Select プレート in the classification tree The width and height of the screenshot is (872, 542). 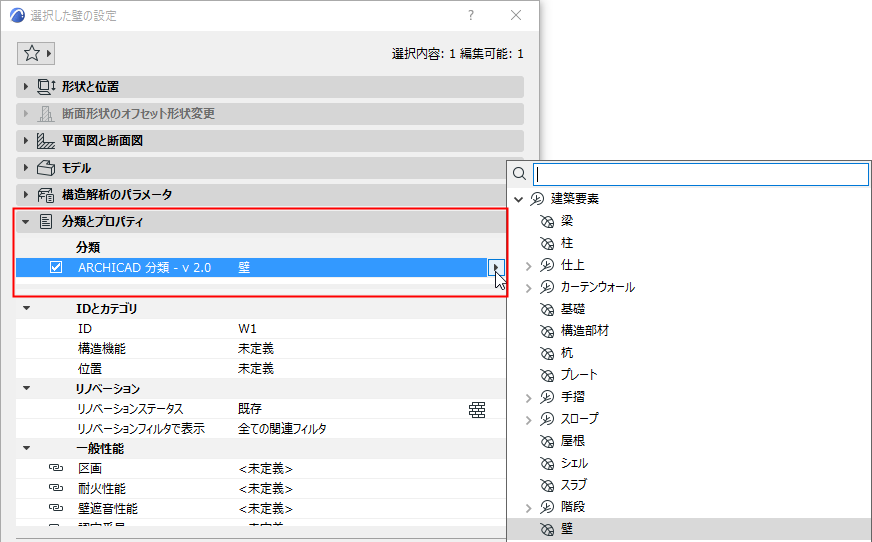pyautogui.click(x=579, y=375)
